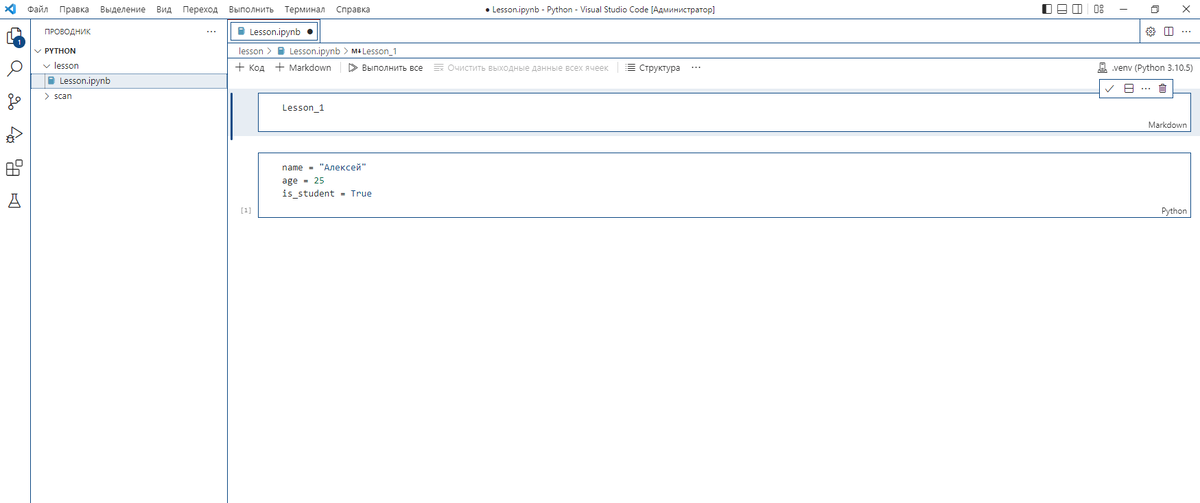1200x503 pixels.
Task: Run all cells with Выполнить все
Action: pyautogui.click(x=385, y=68)
